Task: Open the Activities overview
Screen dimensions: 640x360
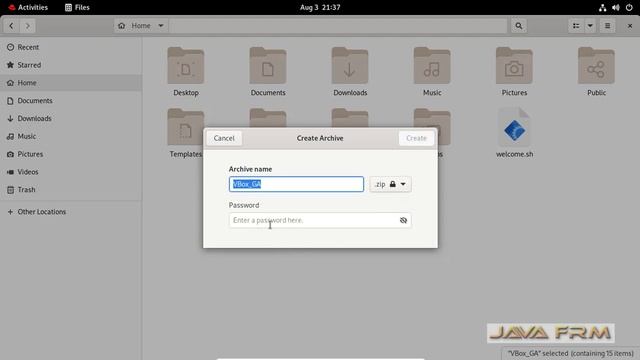Action: [28, 7]
